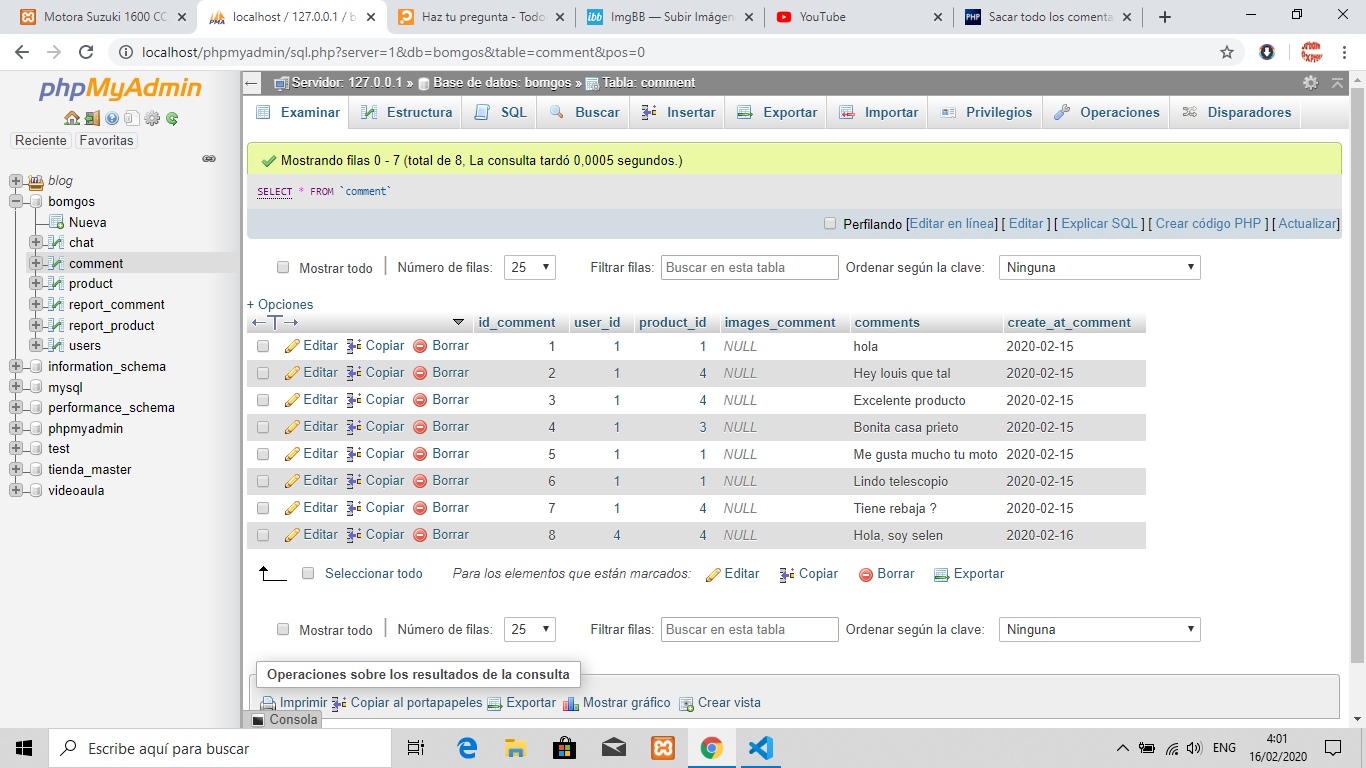Enable the Perfilando checkbox
Image resolution: width=1366 pixels, height=768 pixels.
coord(830,224)
